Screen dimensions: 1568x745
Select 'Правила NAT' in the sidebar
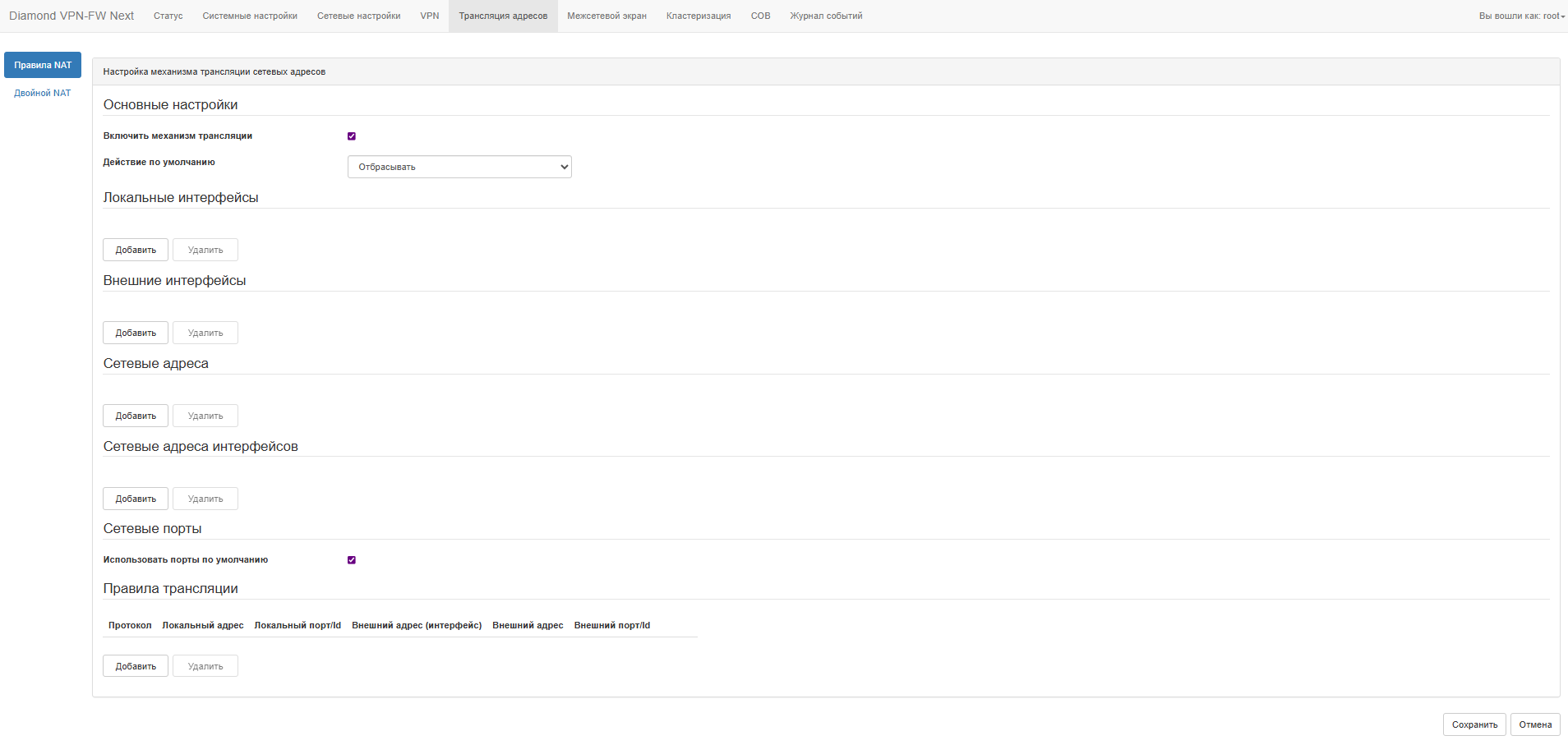click(43, 65)
